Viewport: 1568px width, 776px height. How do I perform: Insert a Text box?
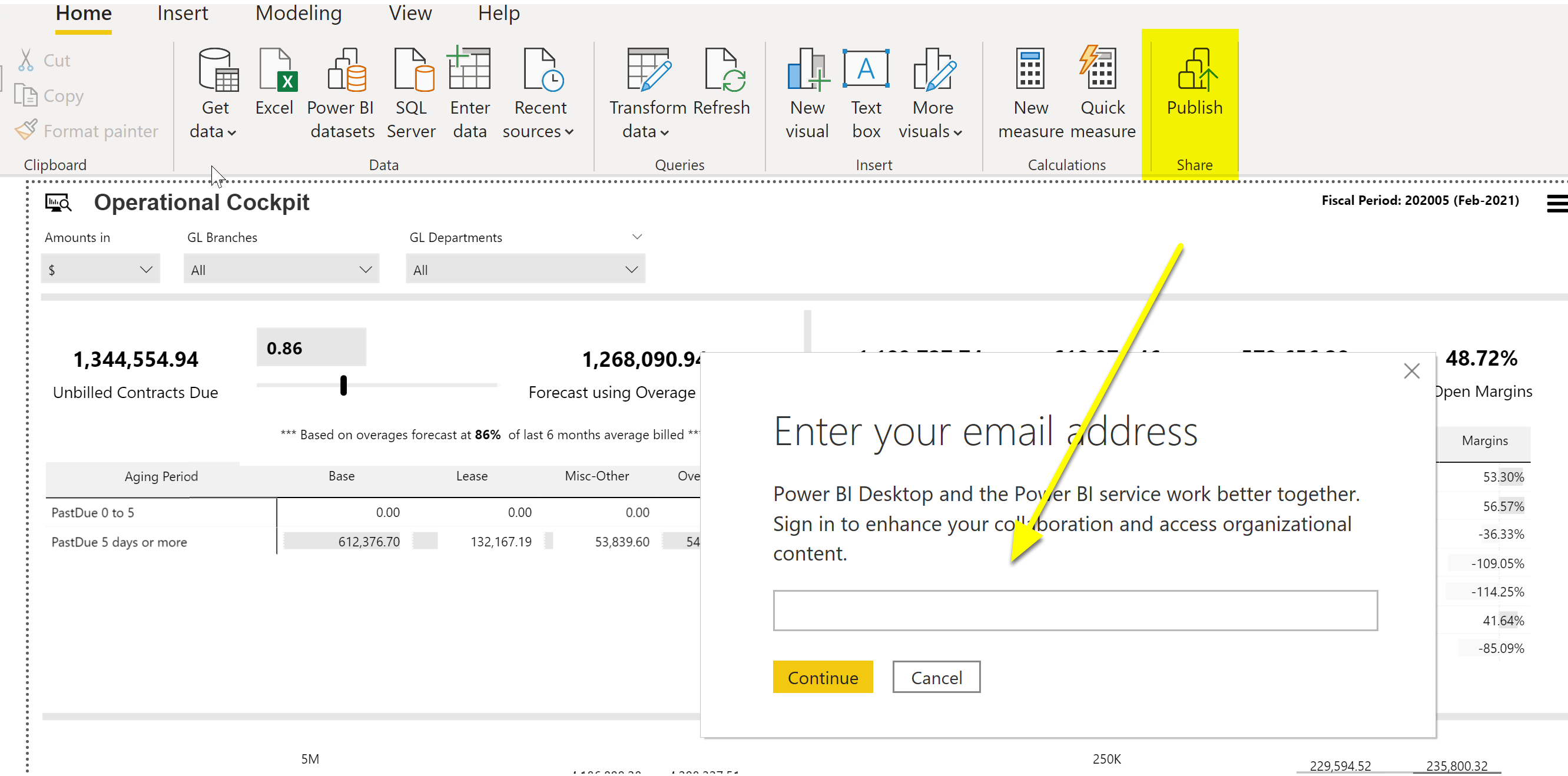coord(866,93)
